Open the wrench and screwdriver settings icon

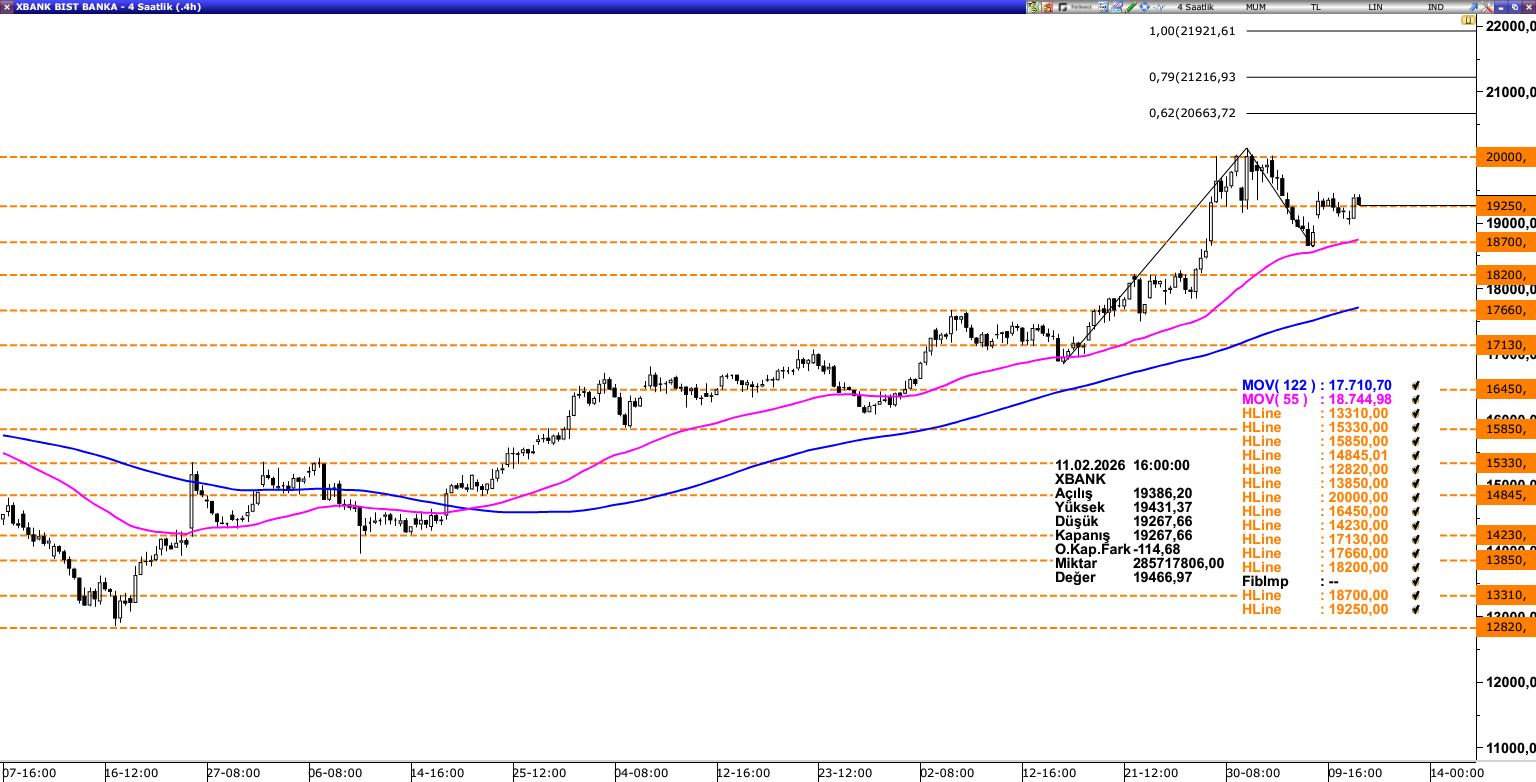click(x=1047, y=7)
